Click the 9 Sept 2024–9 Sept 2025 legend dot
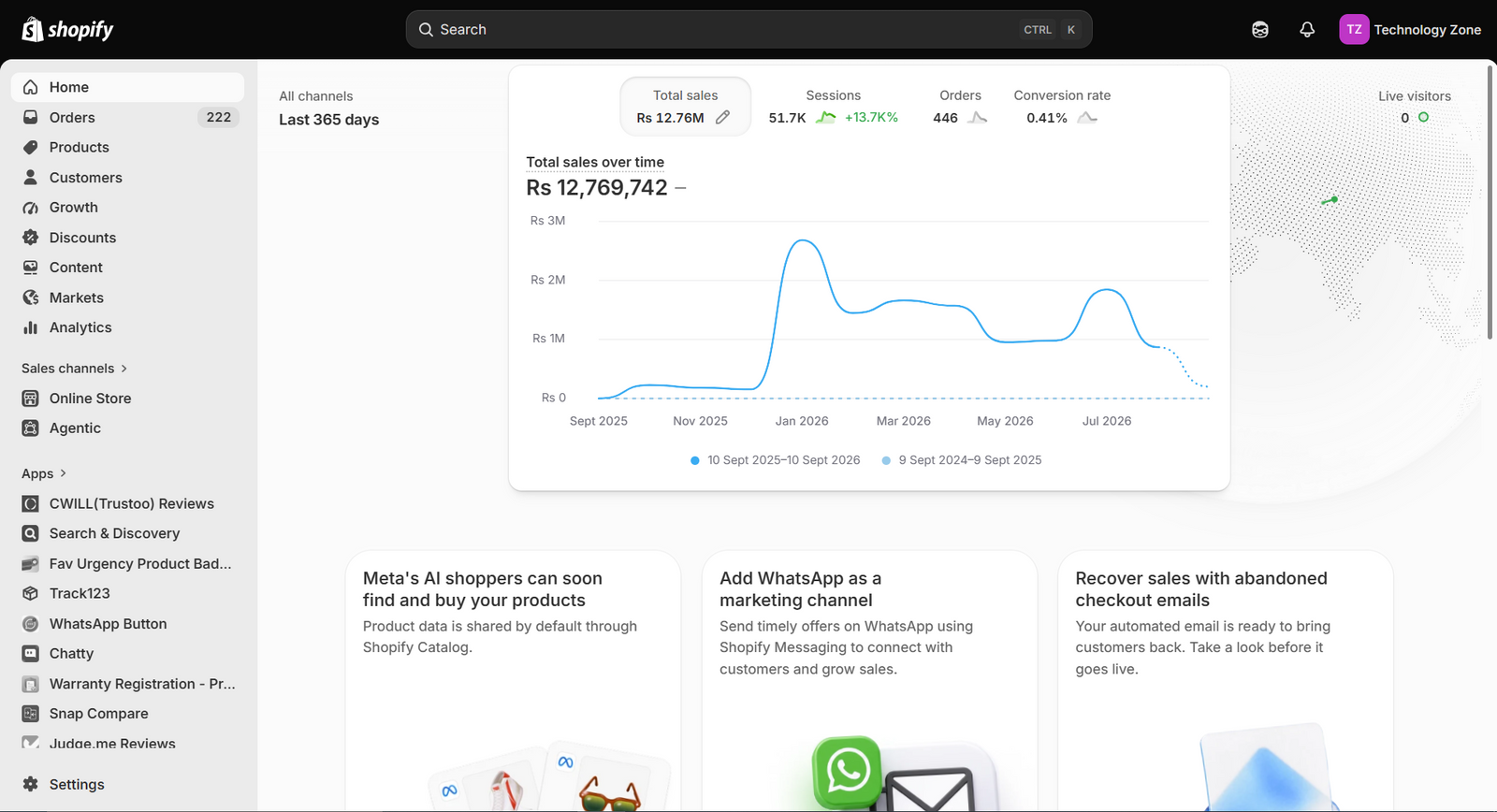1497x812 pixels. click(x=886, y=460)
